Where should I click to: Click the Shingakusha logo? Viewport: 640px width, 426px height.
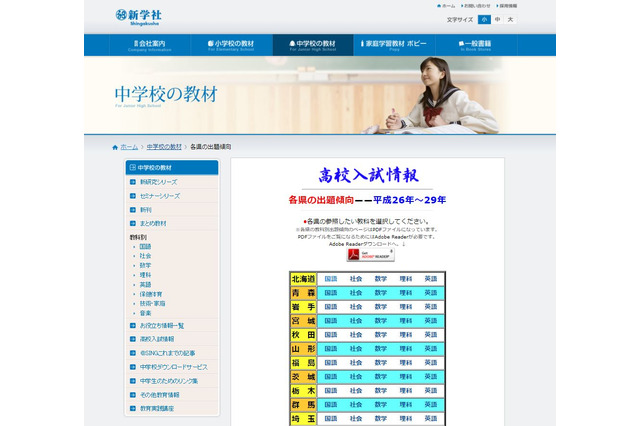pyautogui.click(x=139, y=17)
